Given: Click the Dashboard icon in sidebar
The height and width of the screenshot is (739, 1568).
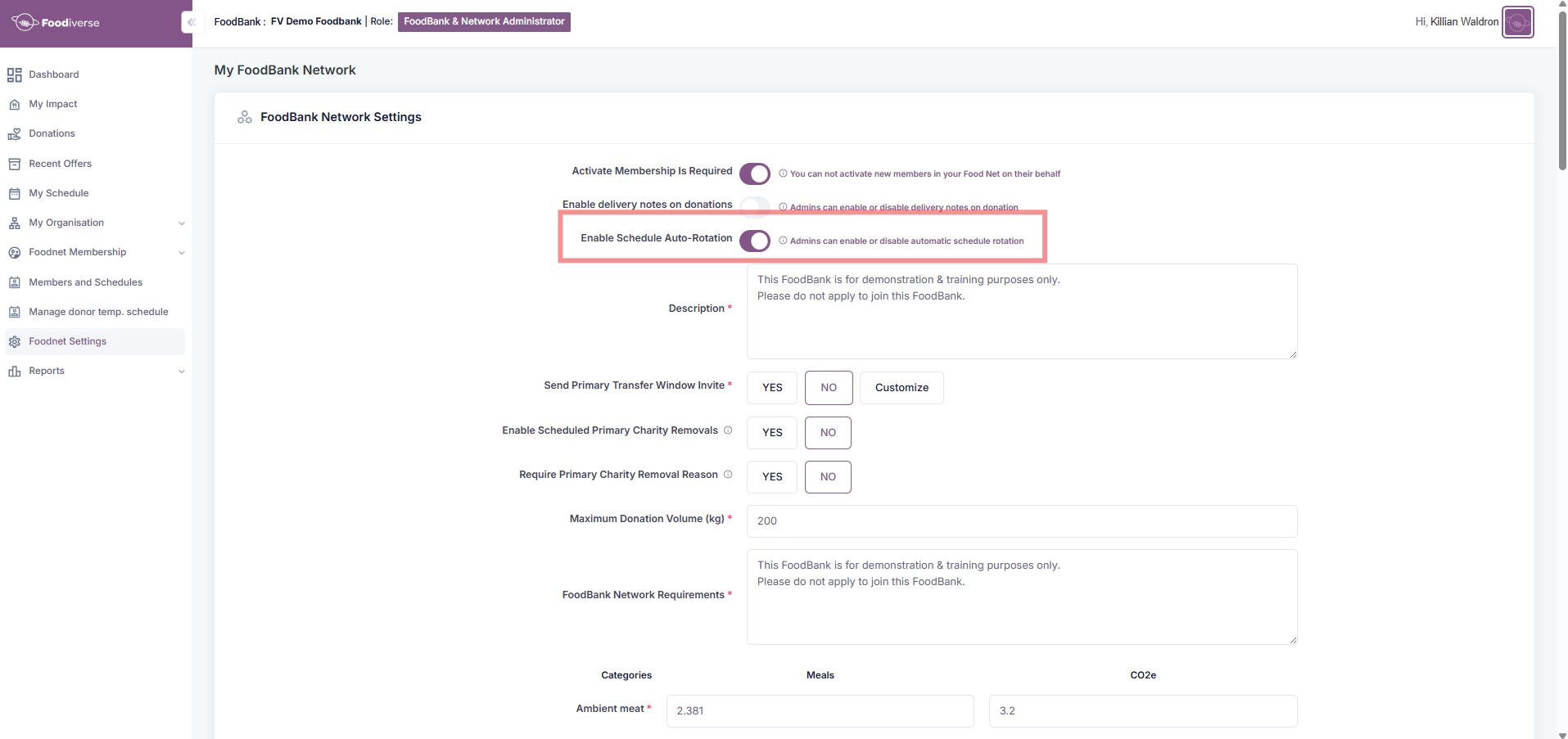Looking at the screenshot, I should (14, 75).
